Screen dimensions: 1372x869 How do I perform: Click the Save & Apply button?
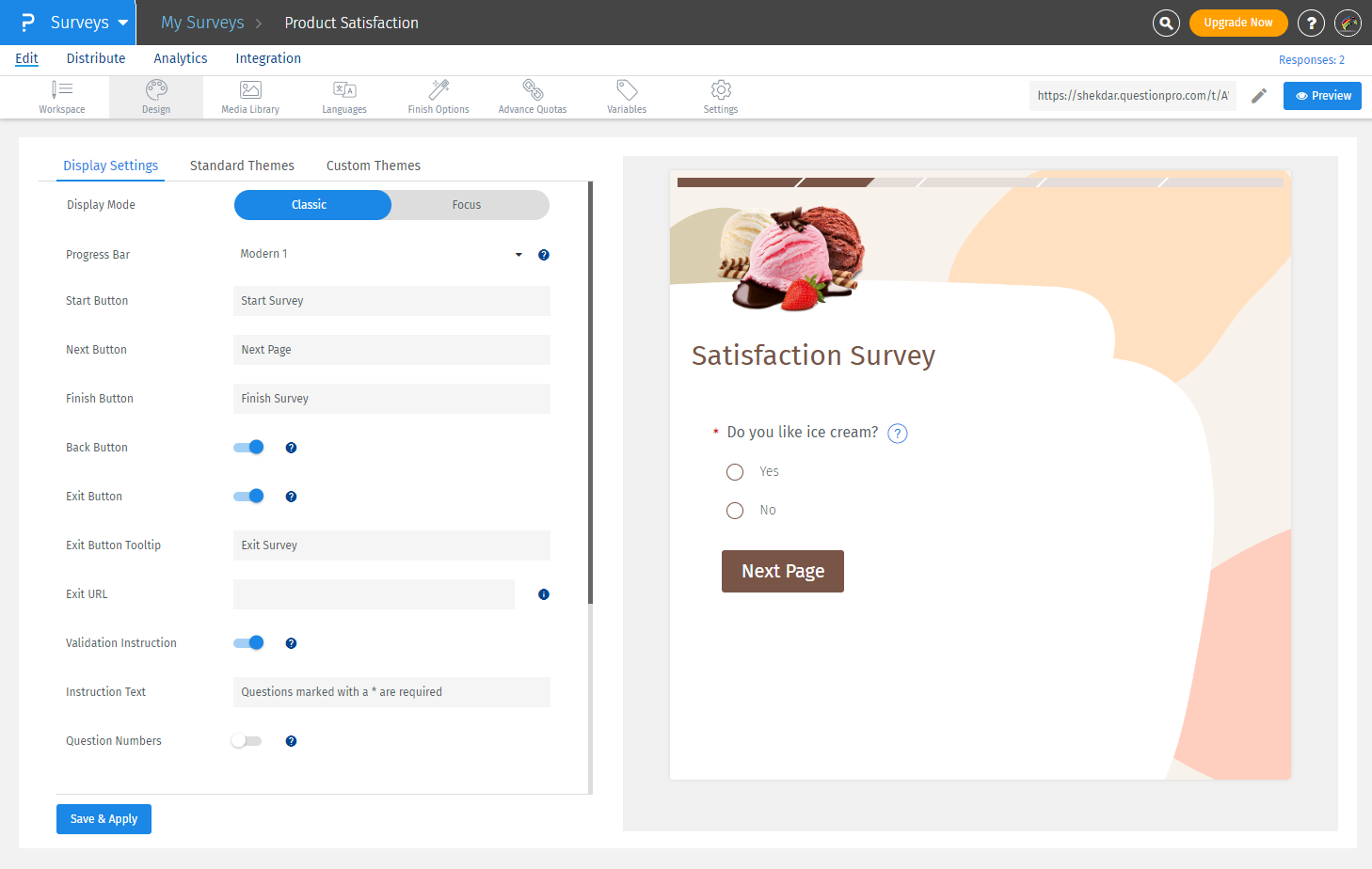pos(104,819)
